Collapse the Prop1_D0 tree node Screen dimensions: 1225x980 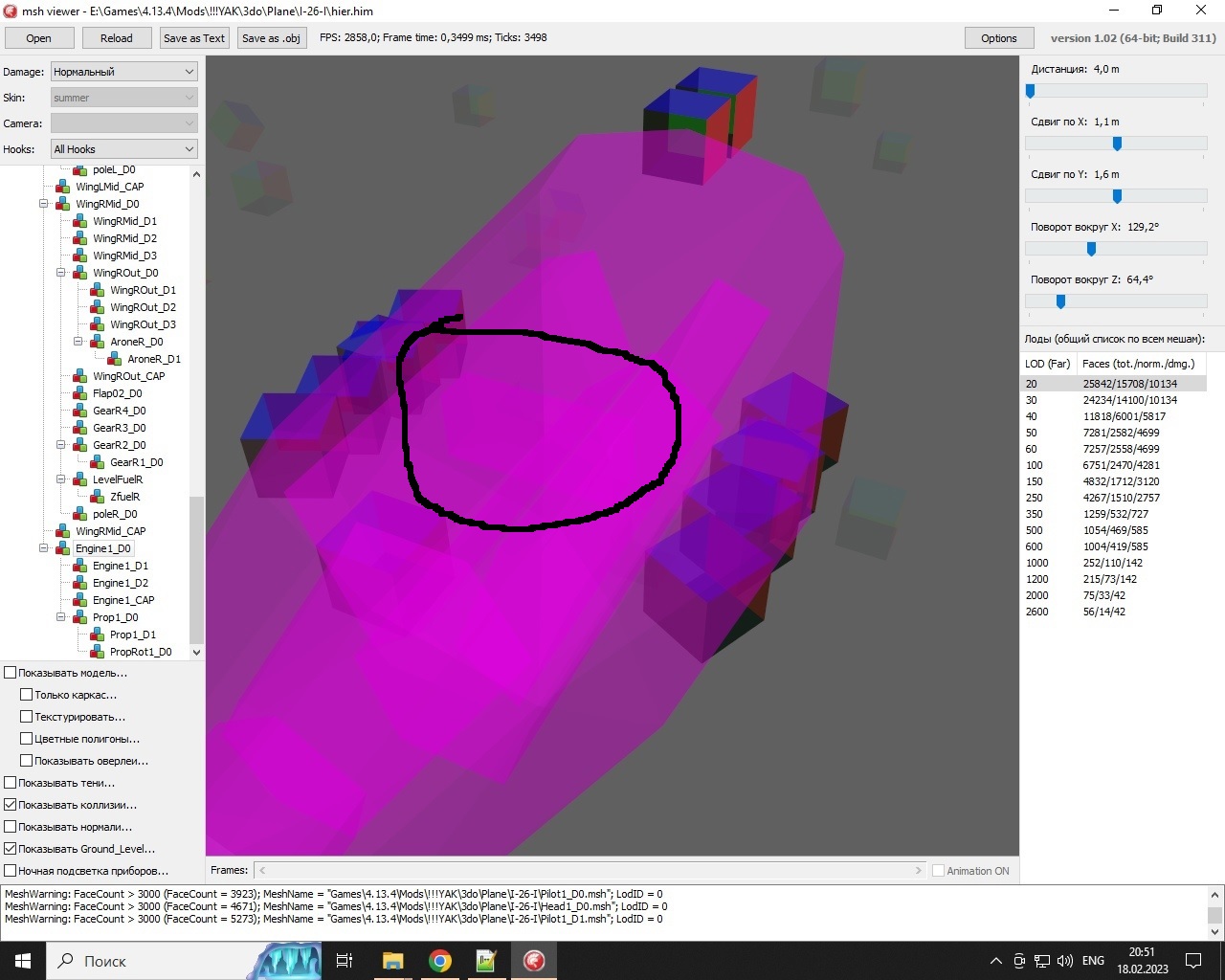pyautogui.click(x=61, y=617)
